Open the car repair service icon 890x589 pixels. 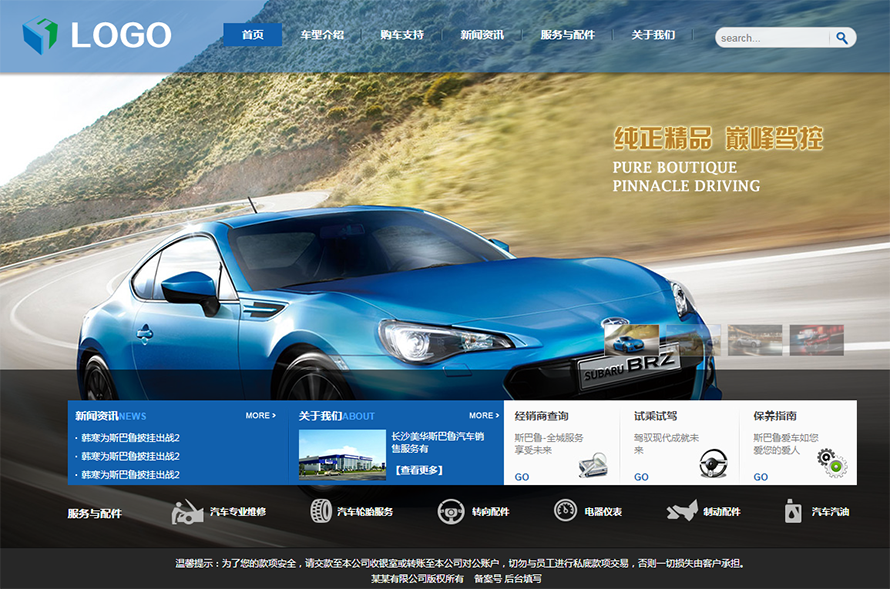[x=187, y=512]
